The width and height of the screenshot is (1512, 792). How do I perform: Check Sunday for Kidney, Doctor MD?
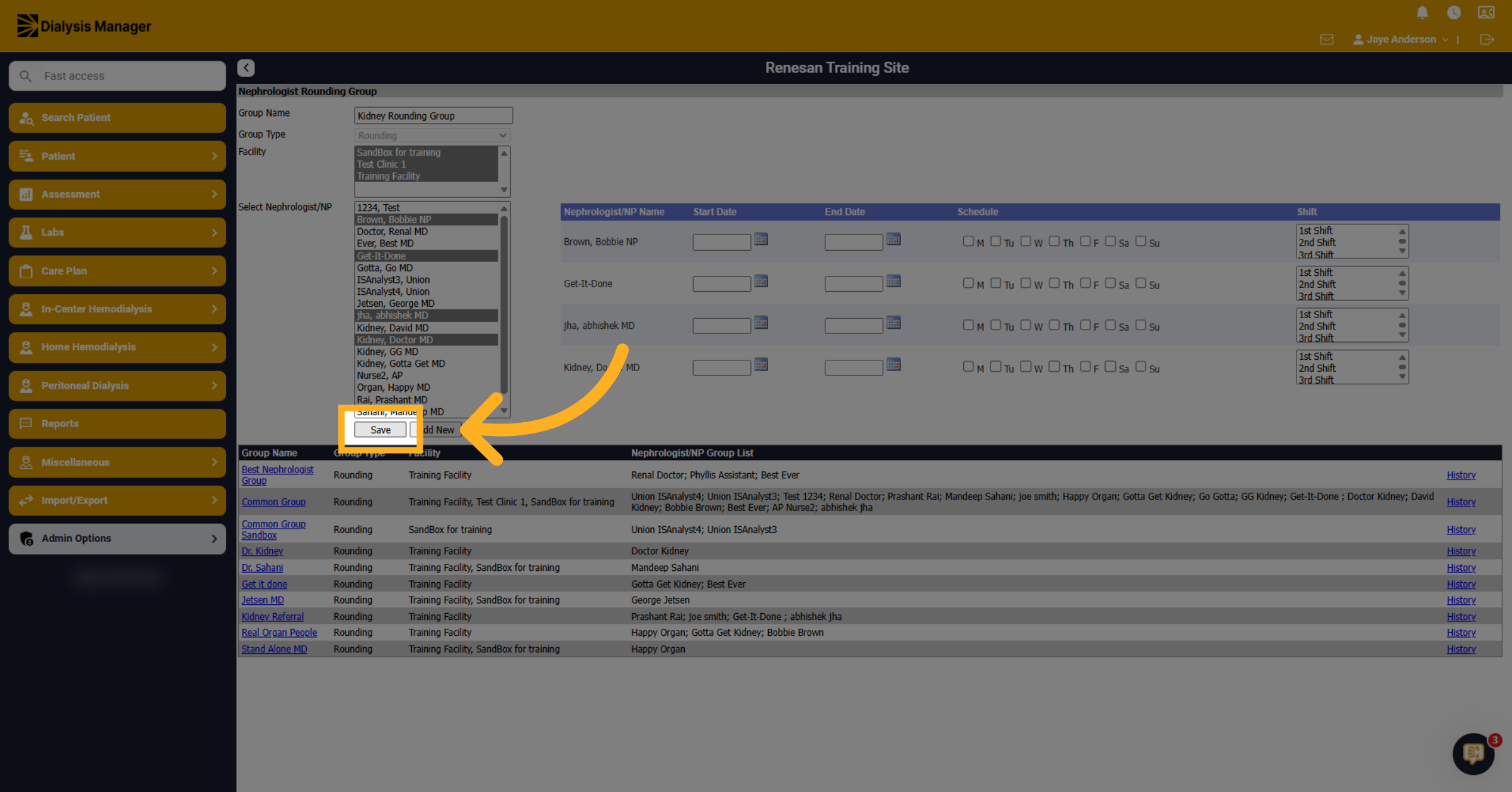point(1140,367)
